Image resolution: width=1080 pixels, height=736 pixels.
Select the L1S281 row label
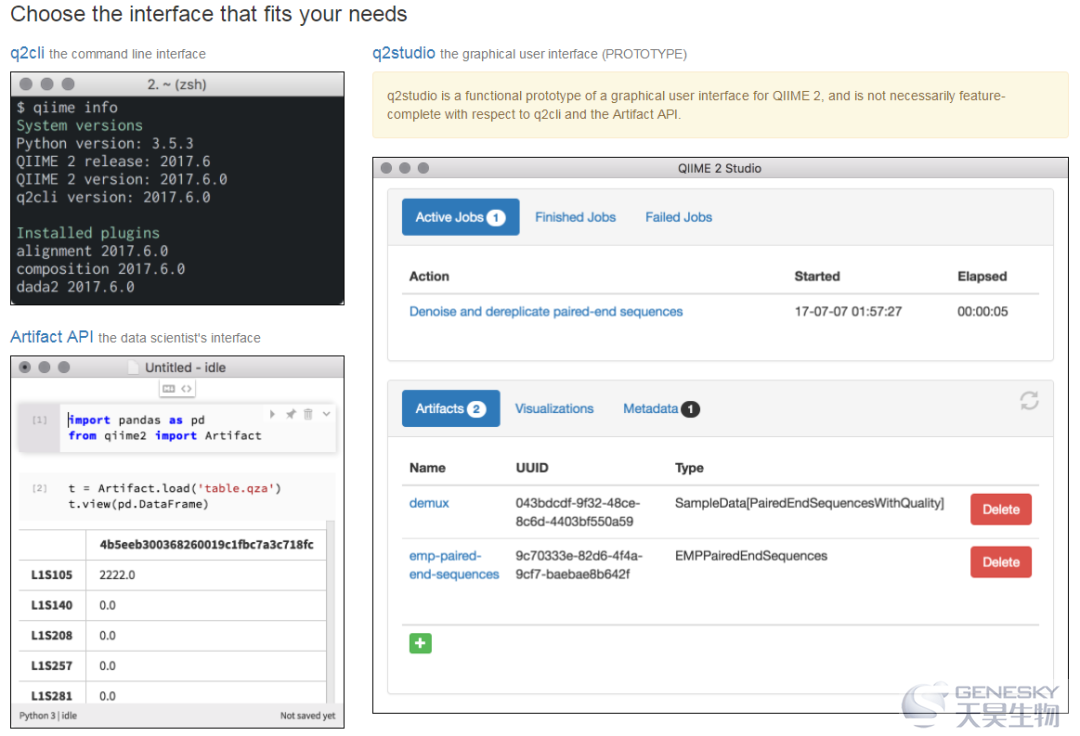(52, 695)
